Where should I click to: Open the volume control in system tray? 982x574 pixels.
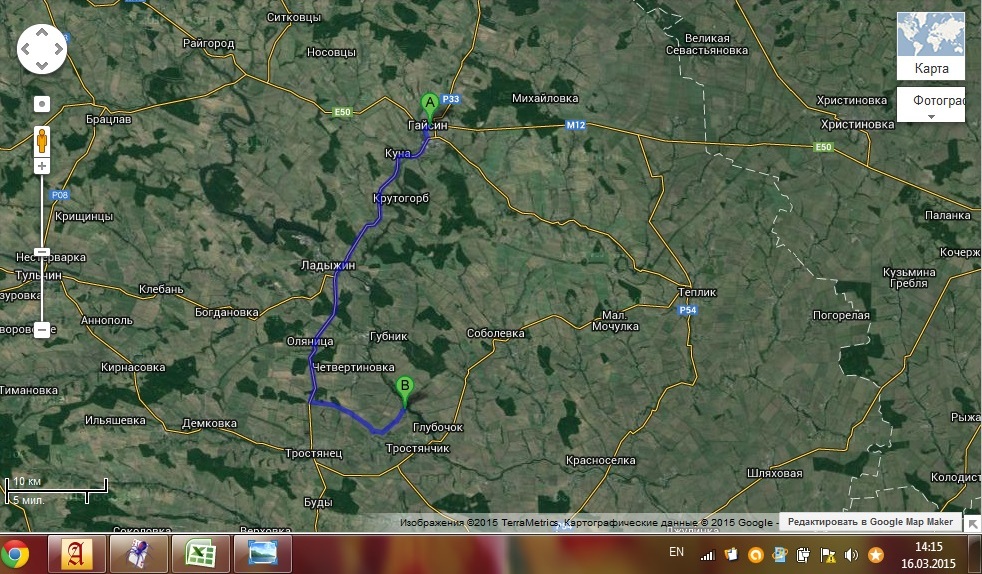pyautogui.click(x=851, y=554)
